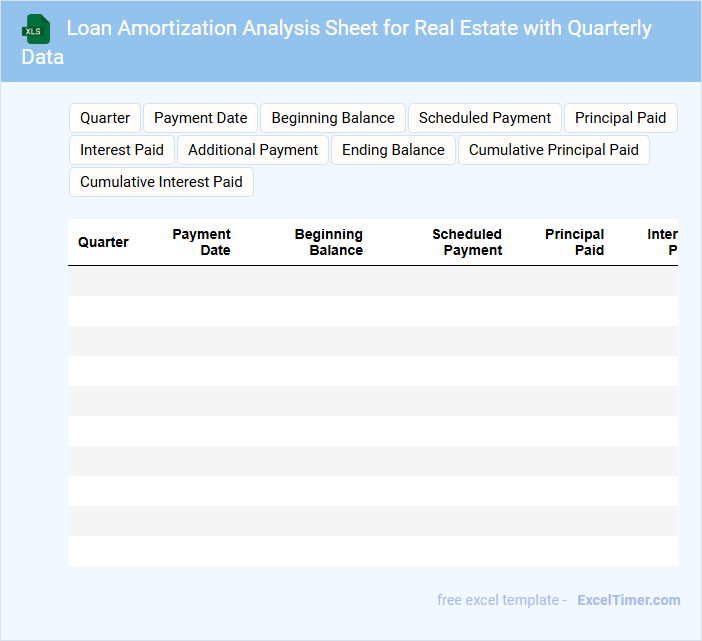
Task: Select the Interest Paid tag chip
Action: coord(122,150)
